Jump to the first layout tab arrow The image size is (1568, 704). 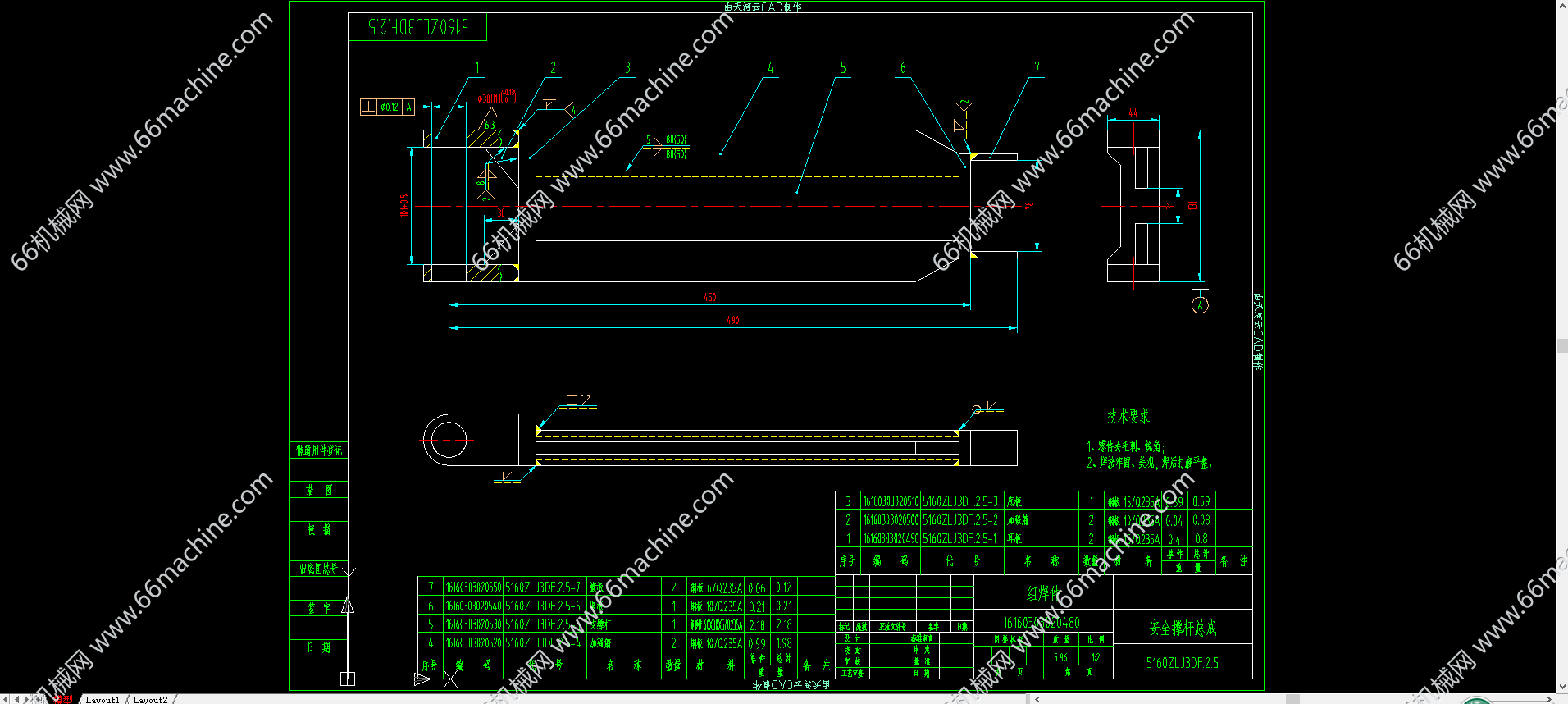[5, 699]
